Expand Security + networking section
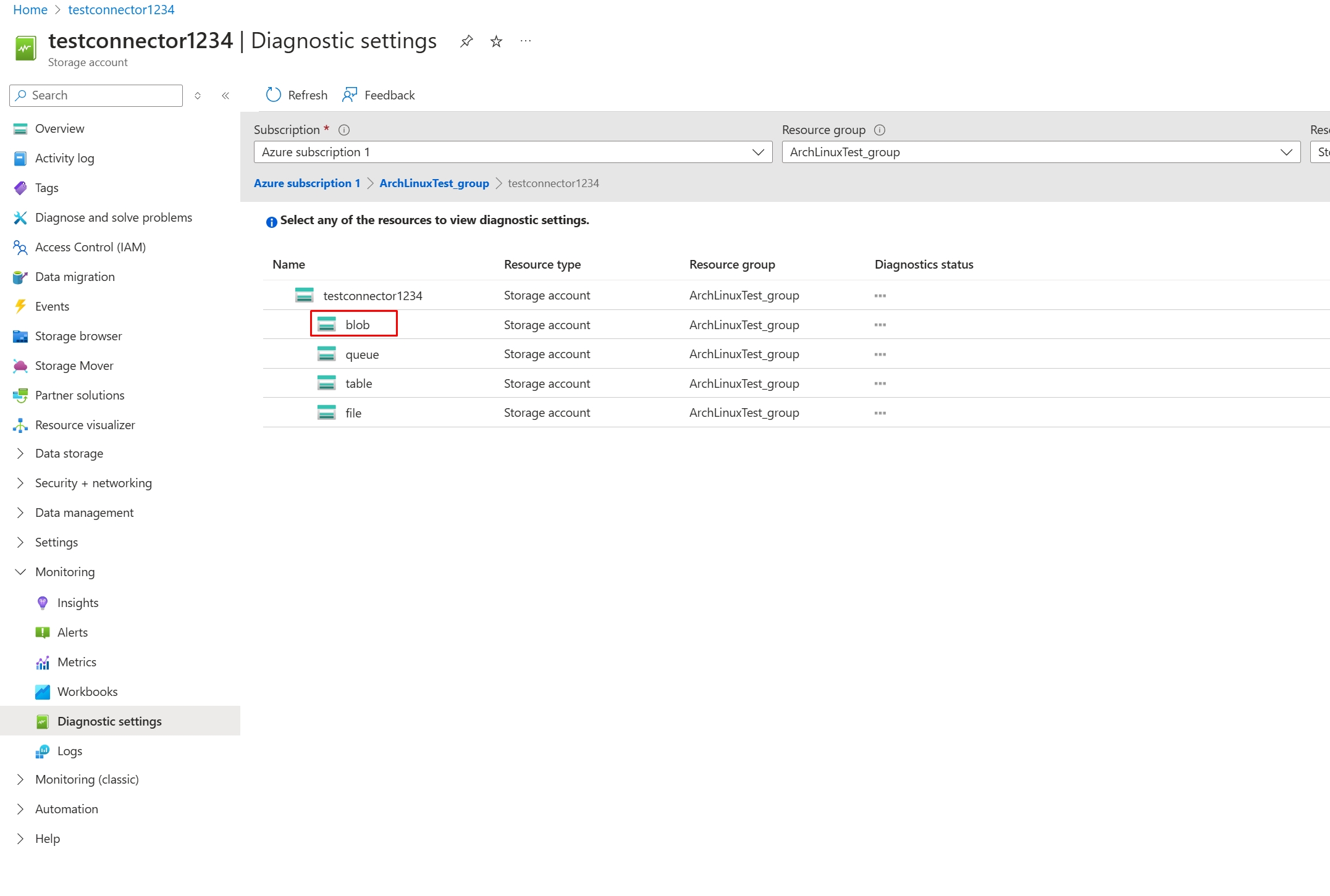 [20, 483]
